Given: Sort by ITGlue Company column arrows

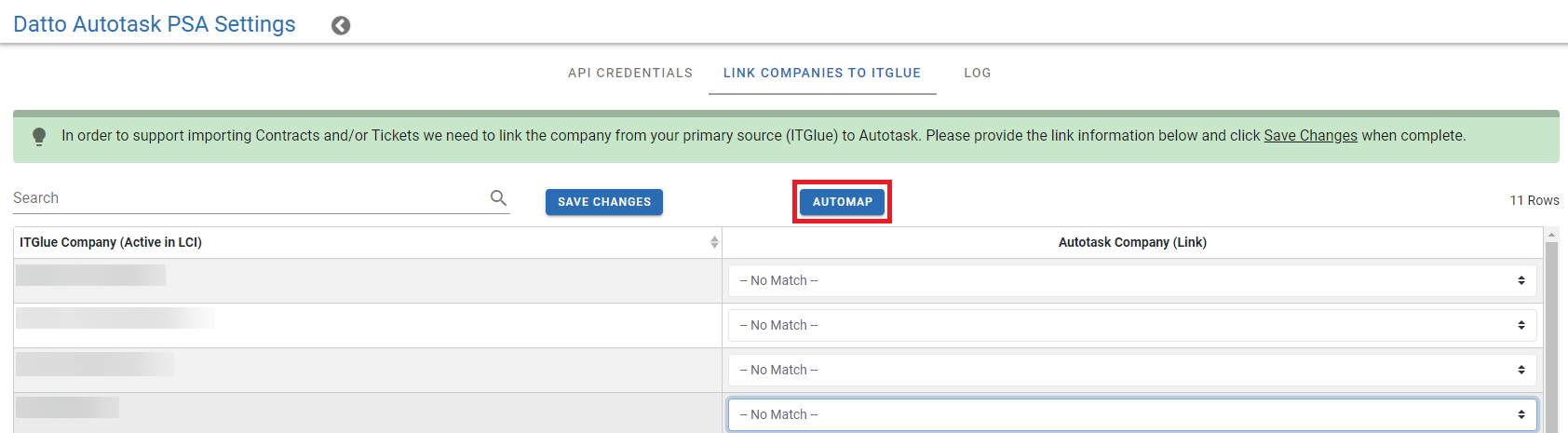Looking at the screenshot, I should click(x=714, y=242).
